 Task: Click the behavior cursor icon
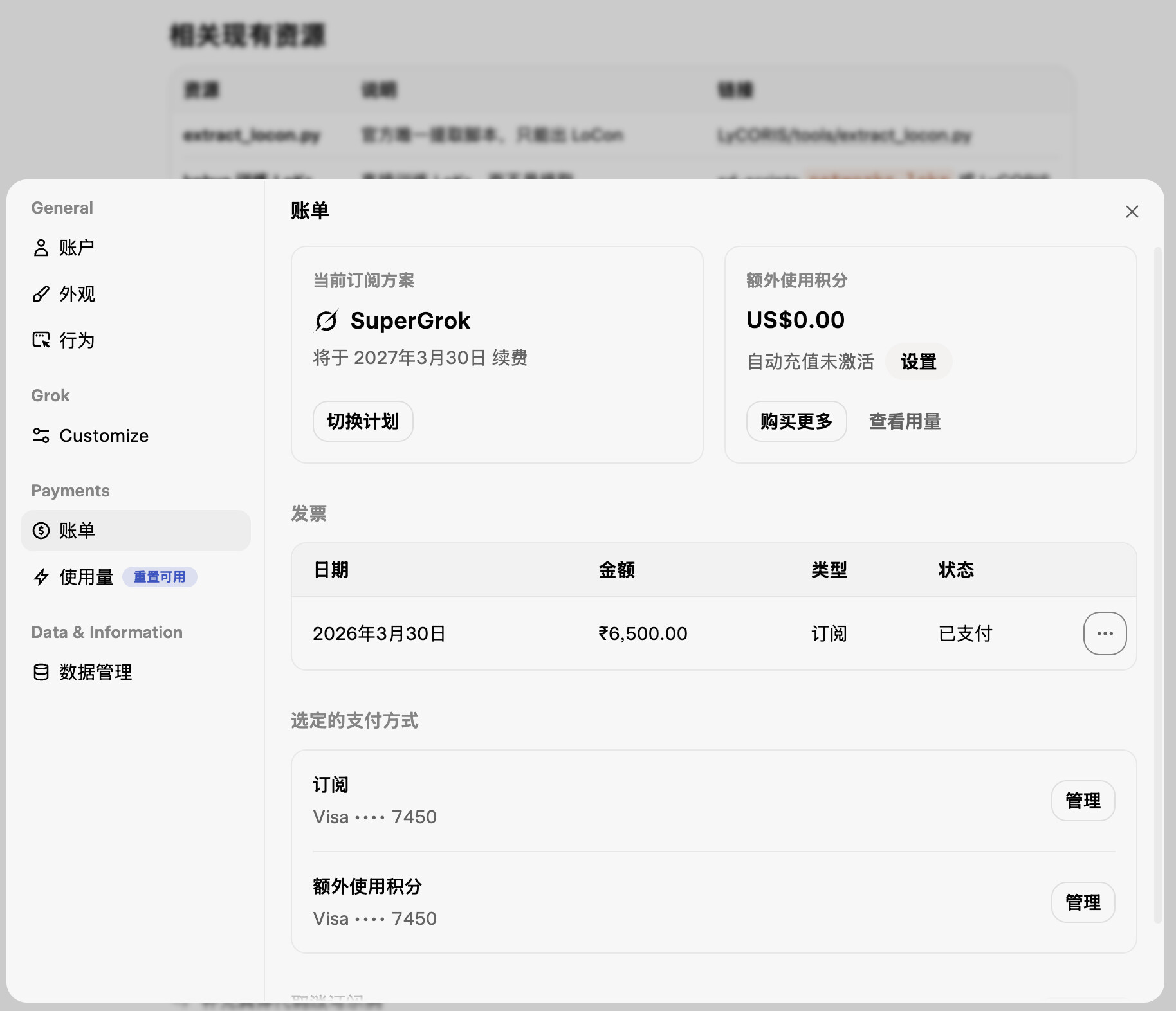[41, 340]
